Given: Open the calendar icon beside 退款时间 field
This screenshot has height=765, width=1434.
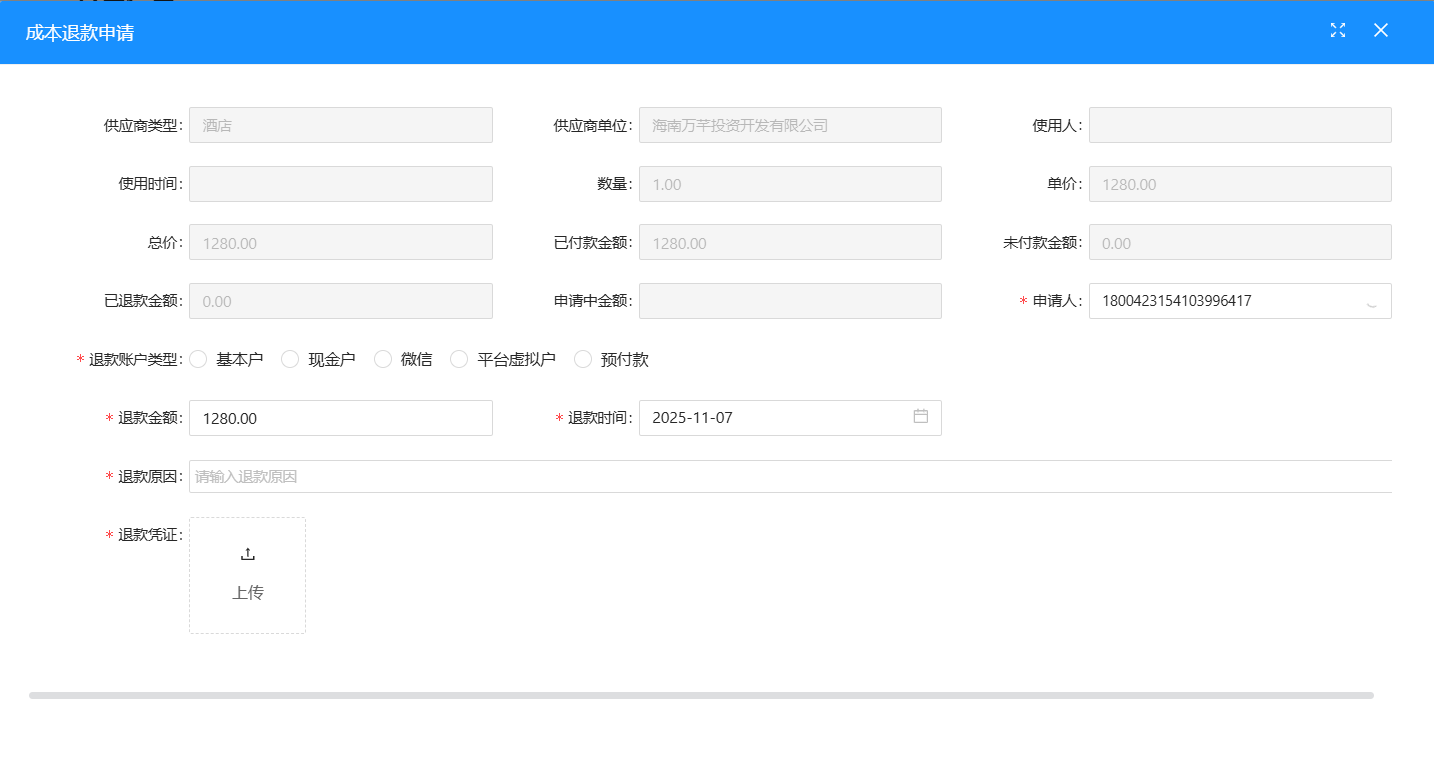Looking at the screenshot, I should pyautogui.click(x=921, y=417).
